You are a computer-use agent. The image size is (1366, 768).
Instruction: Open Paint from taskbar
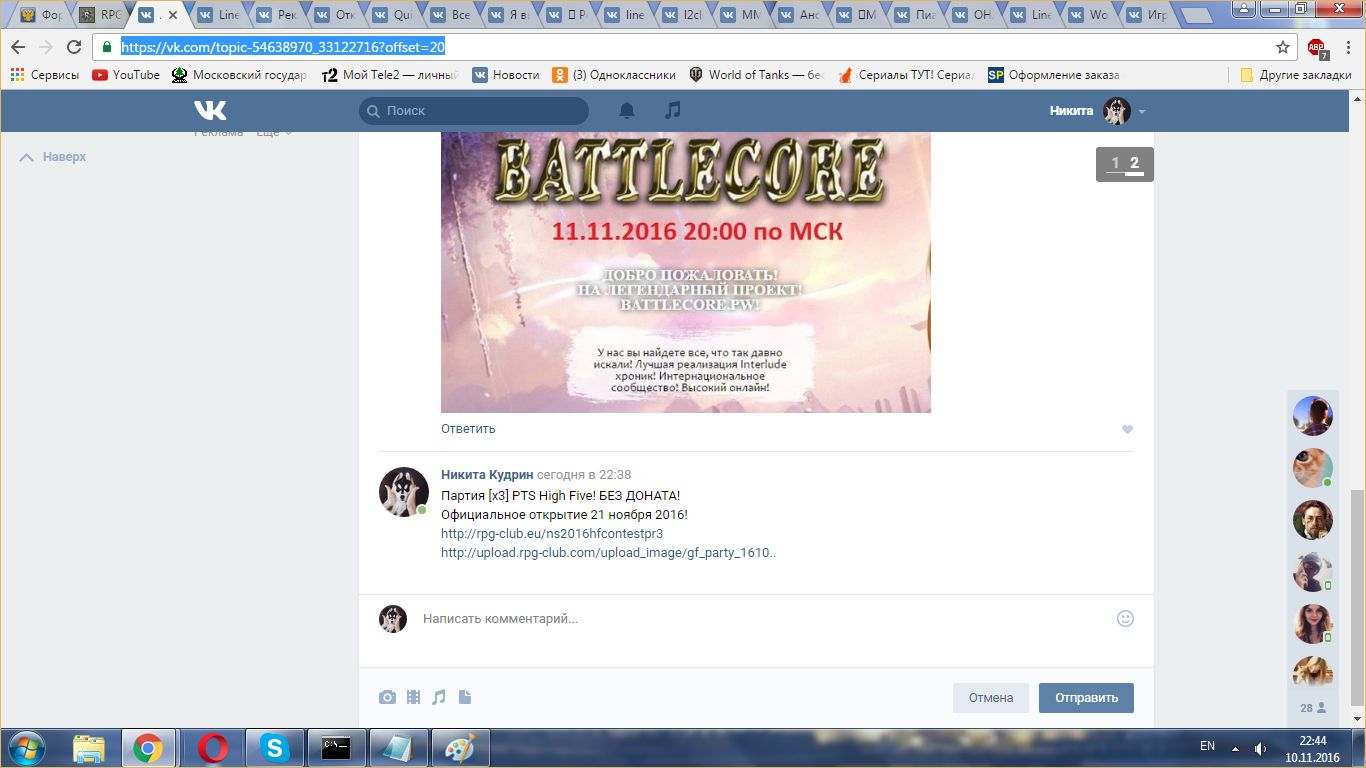[x=459, y=748]
